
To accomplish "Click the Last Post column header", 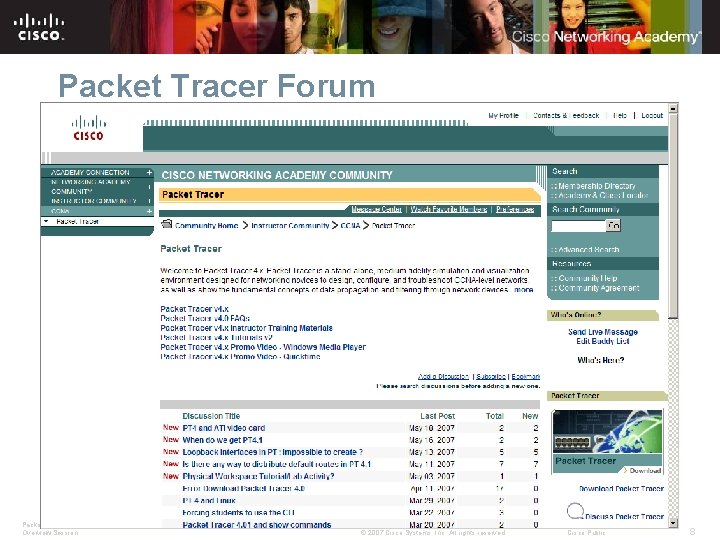I will click(x=438, y=416).
